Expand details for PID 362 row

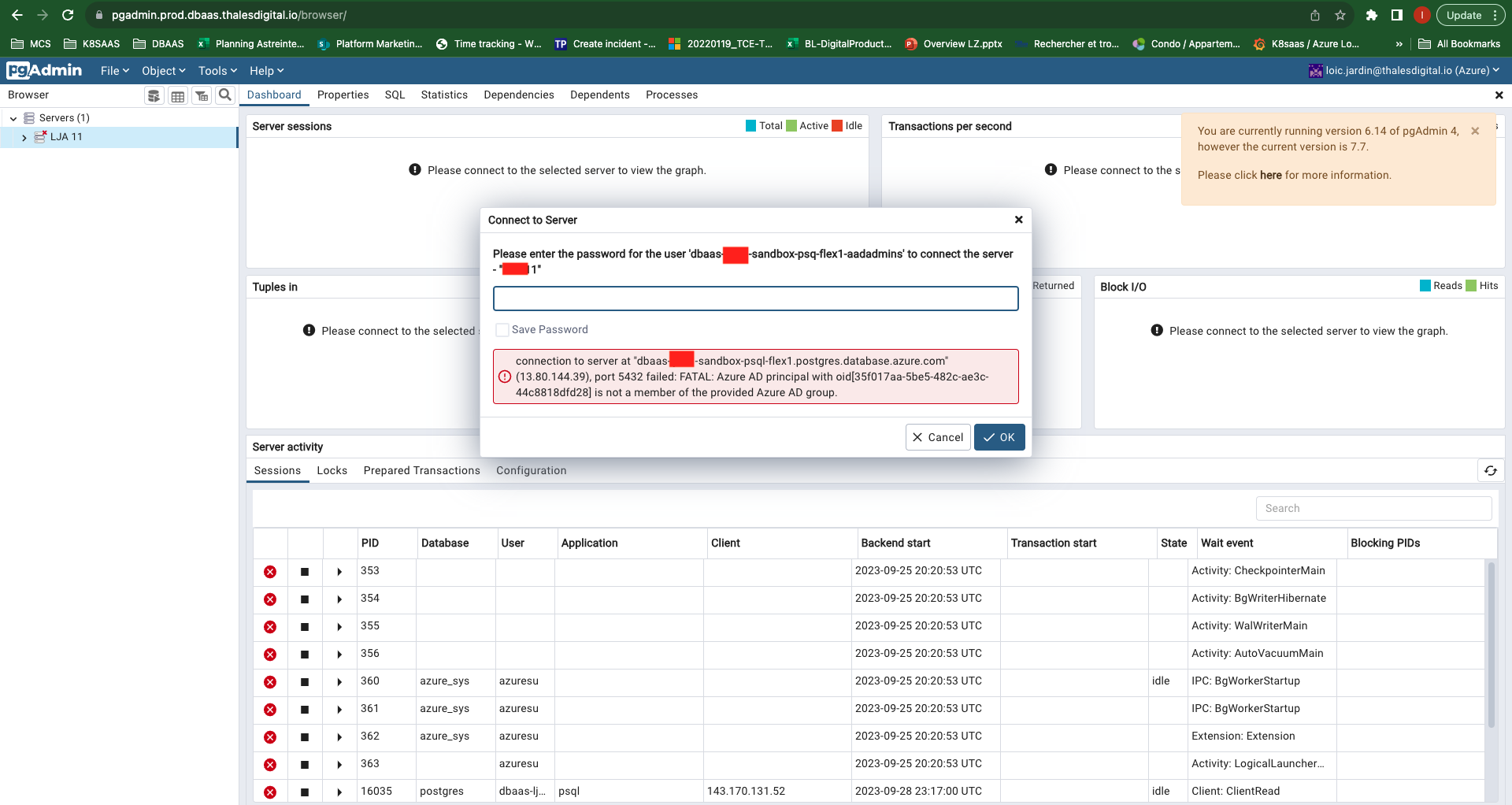pyautogui.click(x=339, y=737)
